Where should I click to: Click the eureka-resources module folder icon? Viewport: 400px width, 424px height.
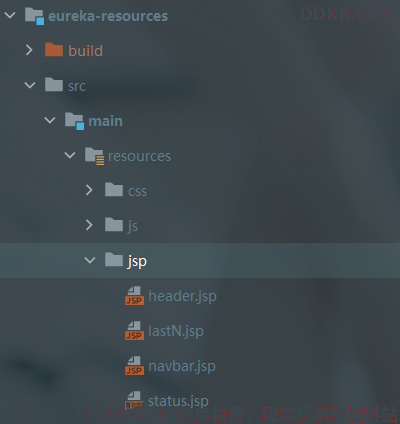tap(35, 16)
